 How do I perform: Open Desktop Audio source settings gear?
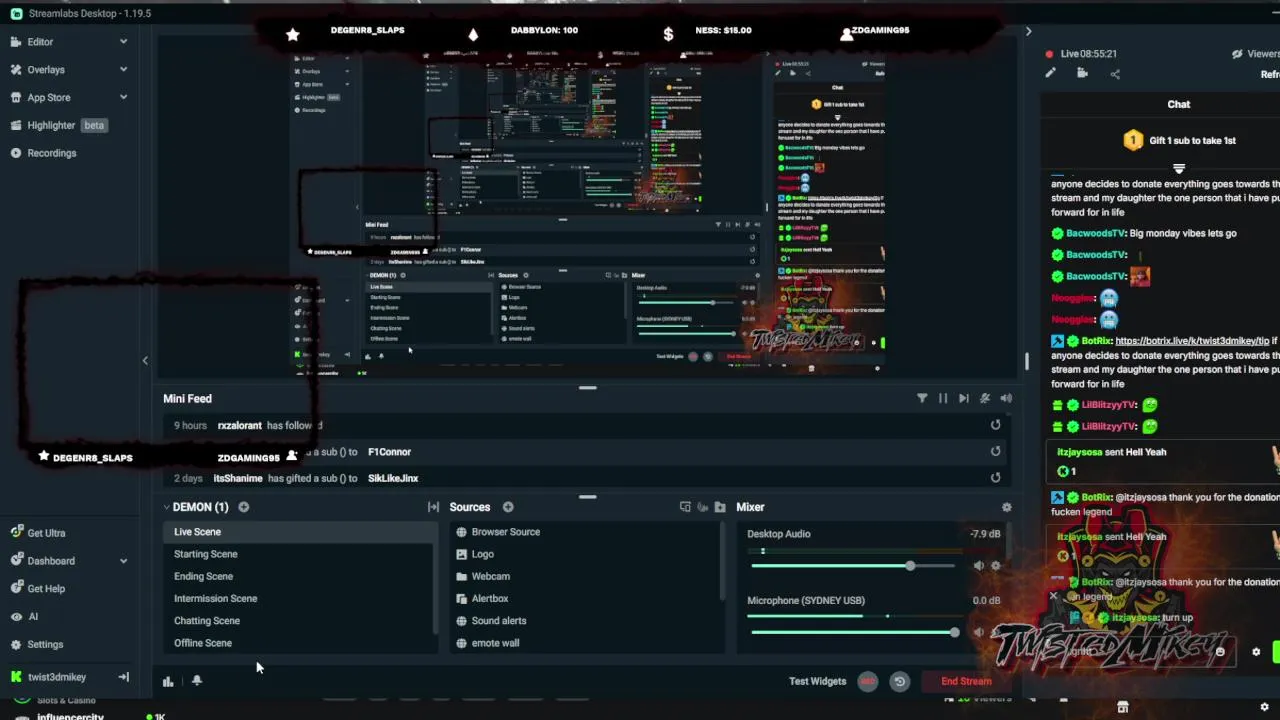point(995,566)
